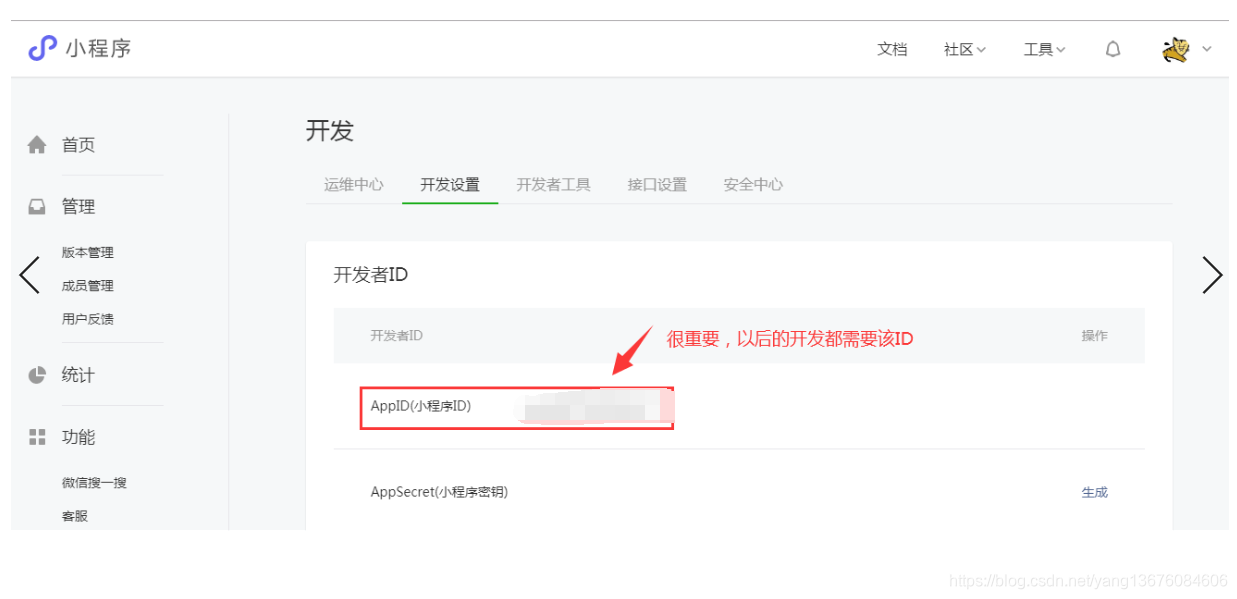Click the Mini Program logo icon
Screen dimensions: 1237x599
point(42,48)
